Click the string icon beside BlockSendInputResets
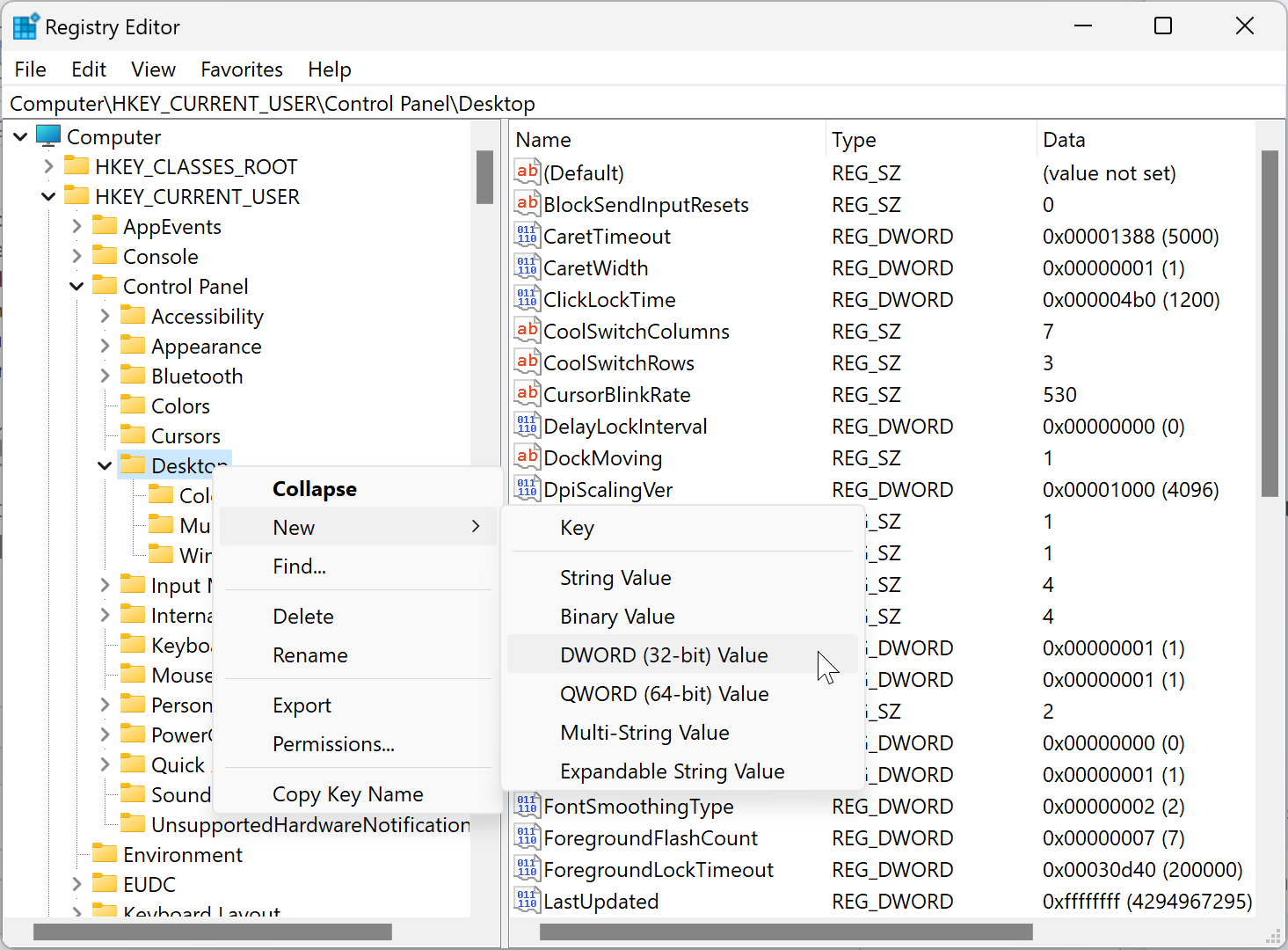This screenshot has height=950, width=1288. (x=527, y=203)
